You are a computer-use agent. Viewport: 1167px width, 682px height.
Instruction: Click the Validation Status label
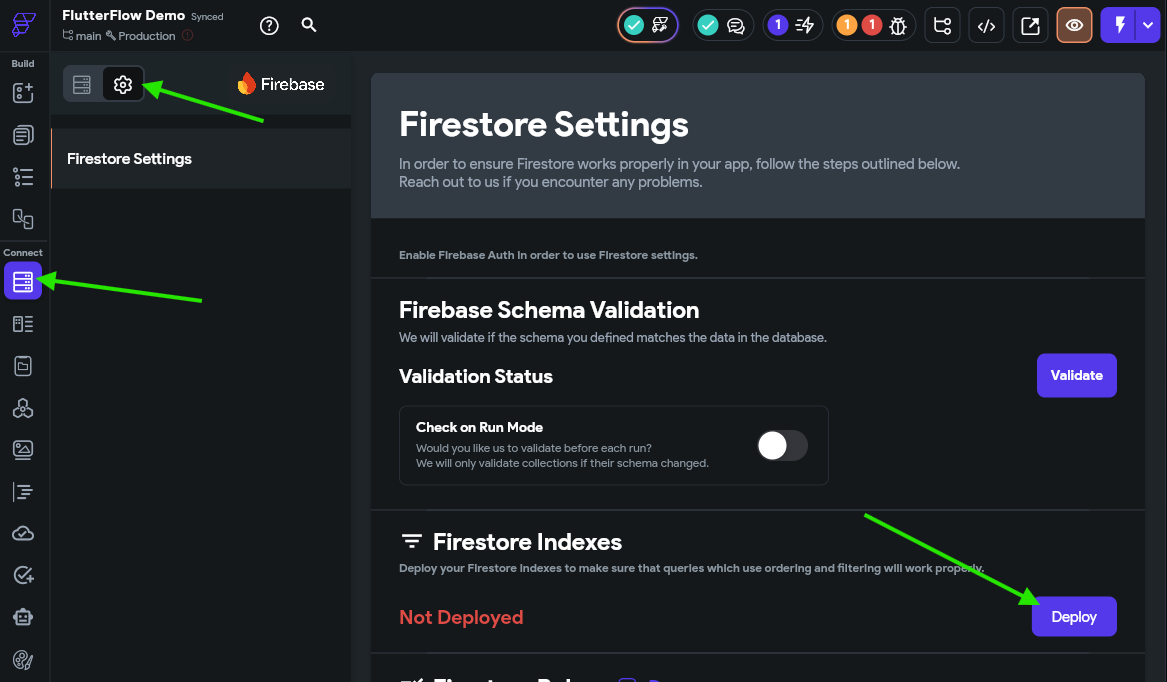[x=476, y=377]
